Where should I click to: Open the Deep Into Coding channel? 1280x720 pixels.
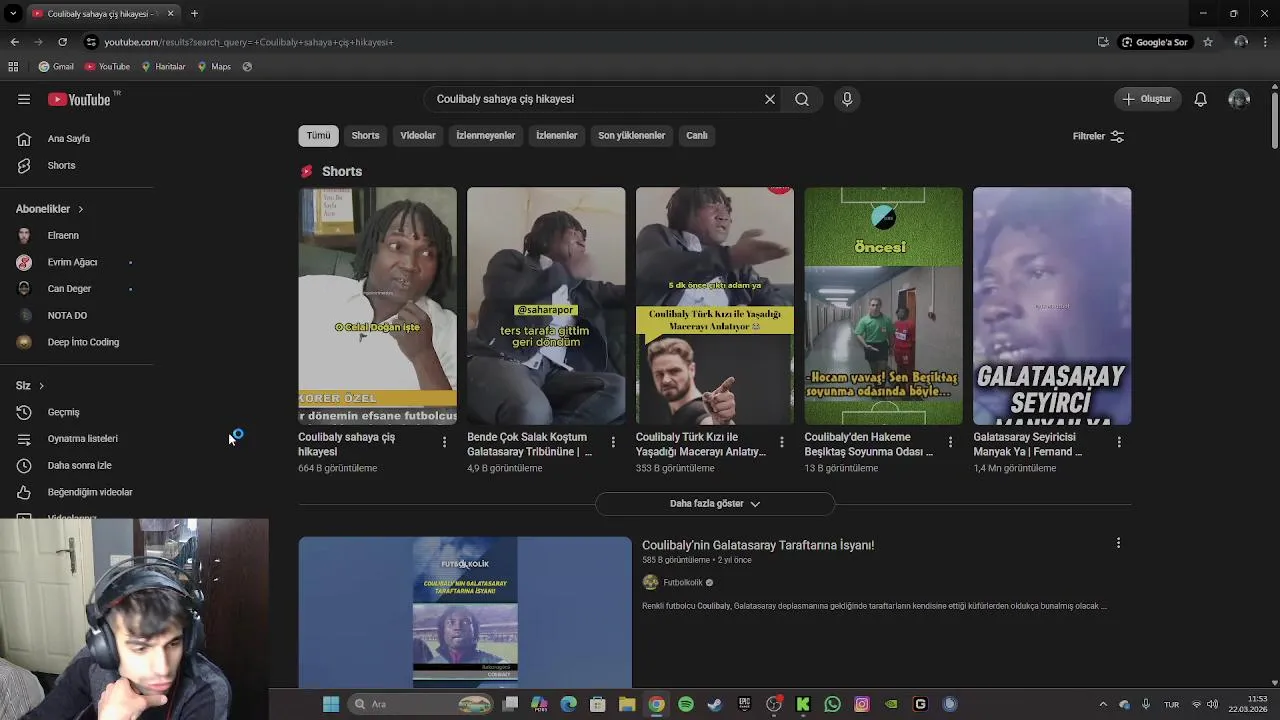tap(83, 342)
